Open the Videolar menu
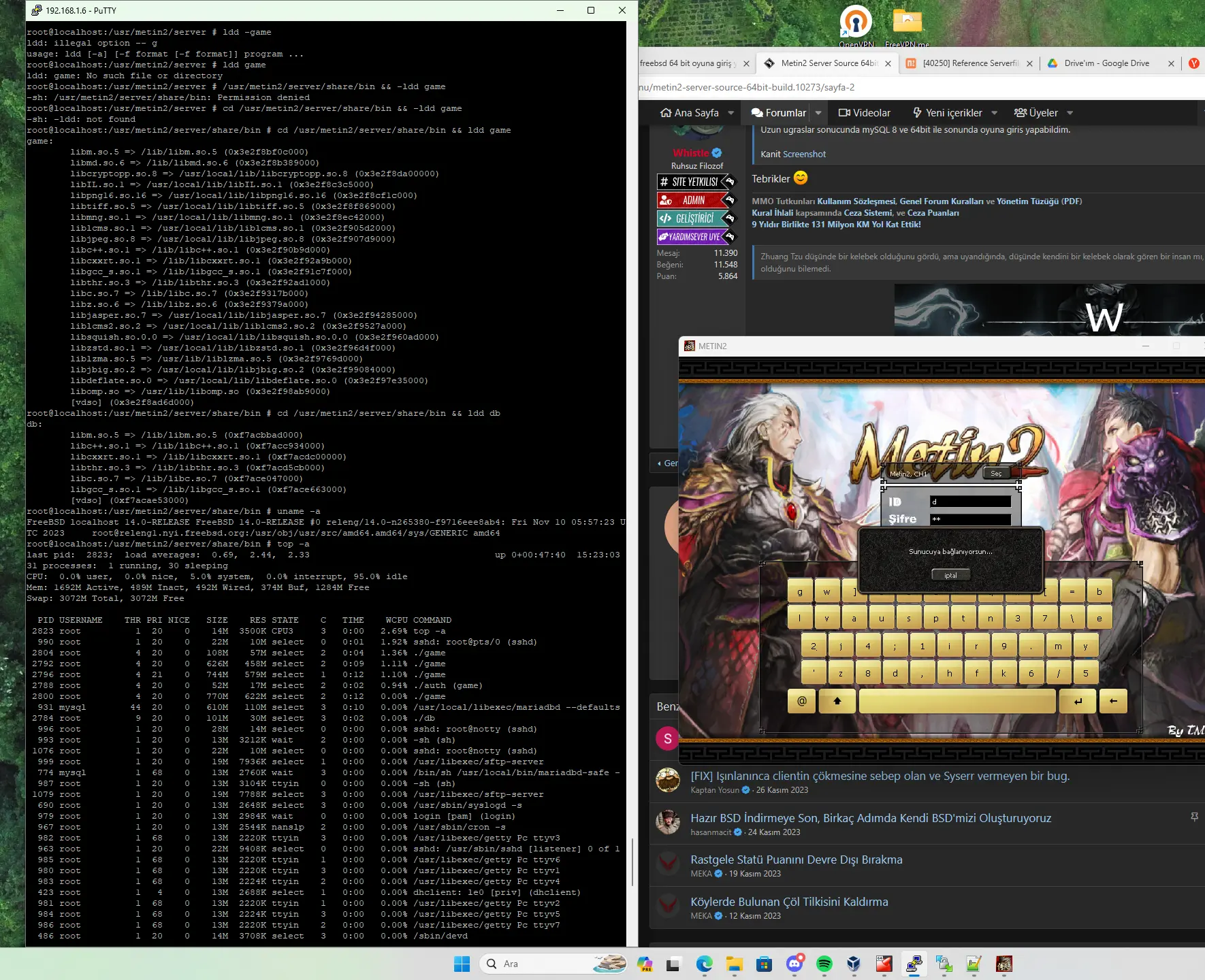The image size is (1205, 980). click(865, 113)
